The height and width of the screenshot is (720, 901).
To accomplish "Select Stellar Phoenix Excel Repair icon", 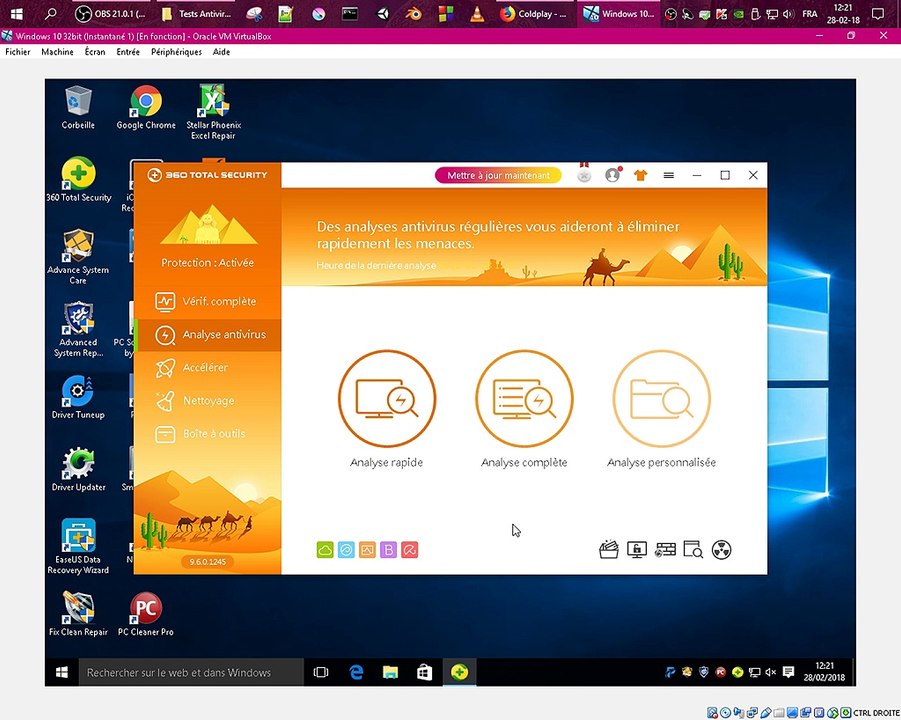I will tap(213, 112).
